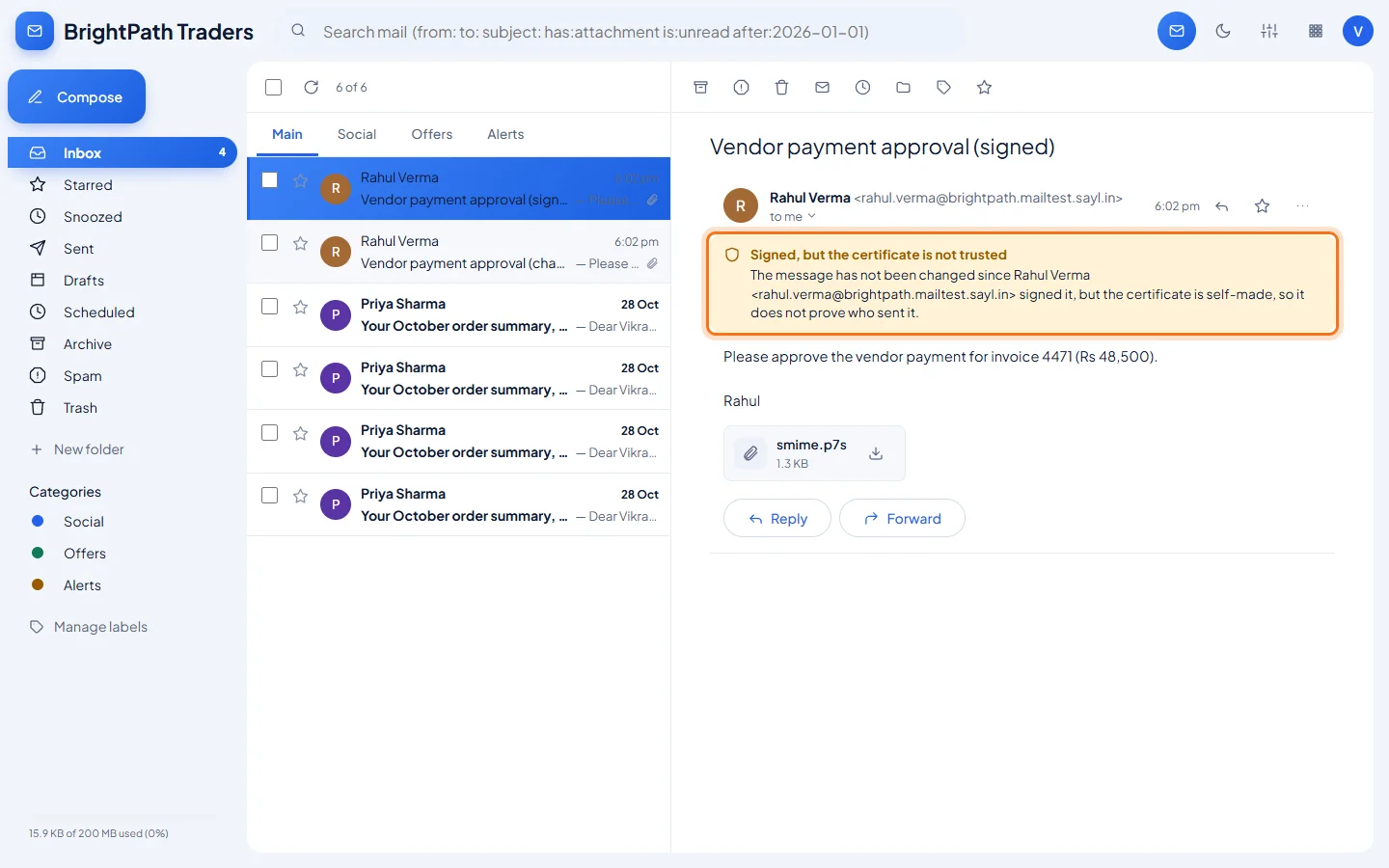Focus the Search mail field
The image size is (1389, 868).
tap(622, 32)
